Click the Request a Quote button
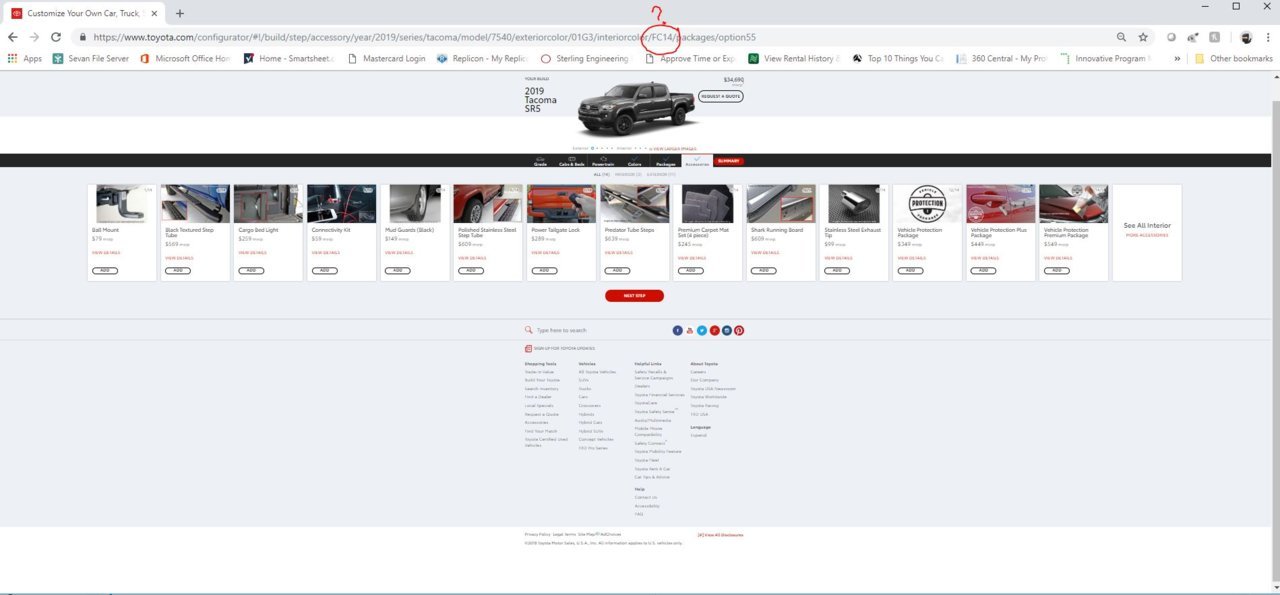The height and width of the screenshot is (595, 1280). tap(720, 96)
